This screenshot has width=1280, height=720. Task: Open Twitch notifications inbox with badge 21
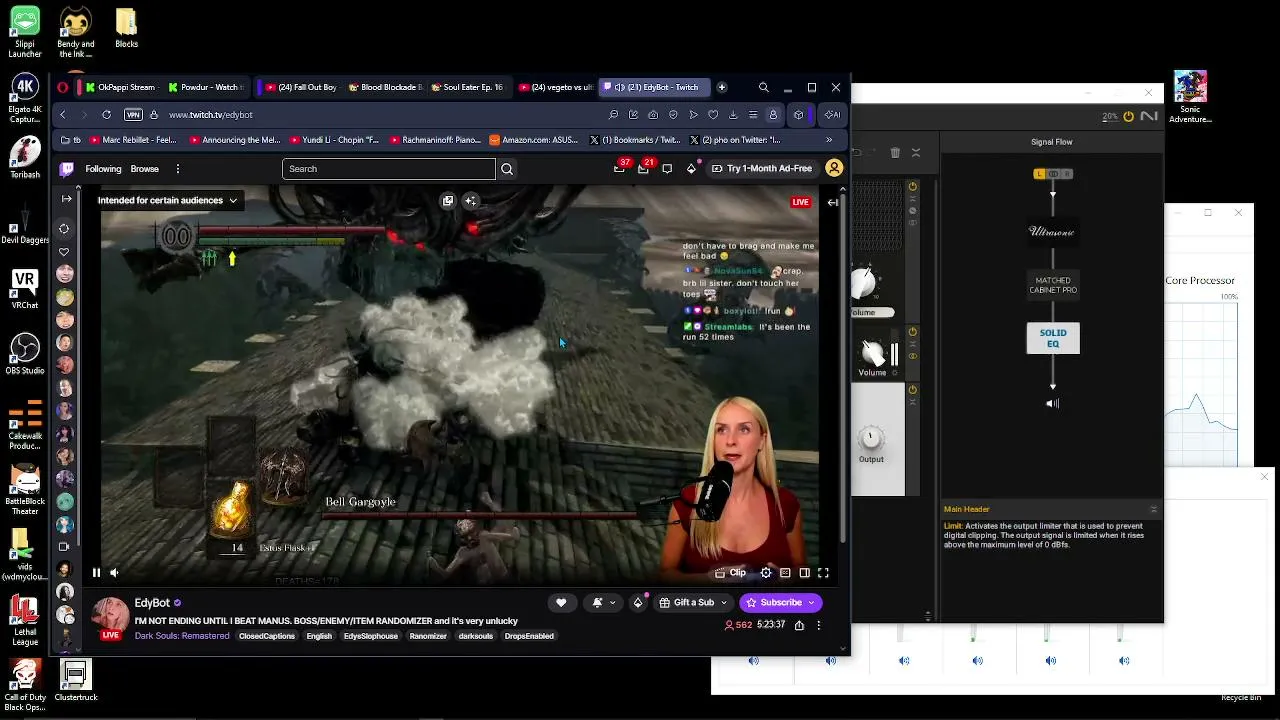[644, 168]
